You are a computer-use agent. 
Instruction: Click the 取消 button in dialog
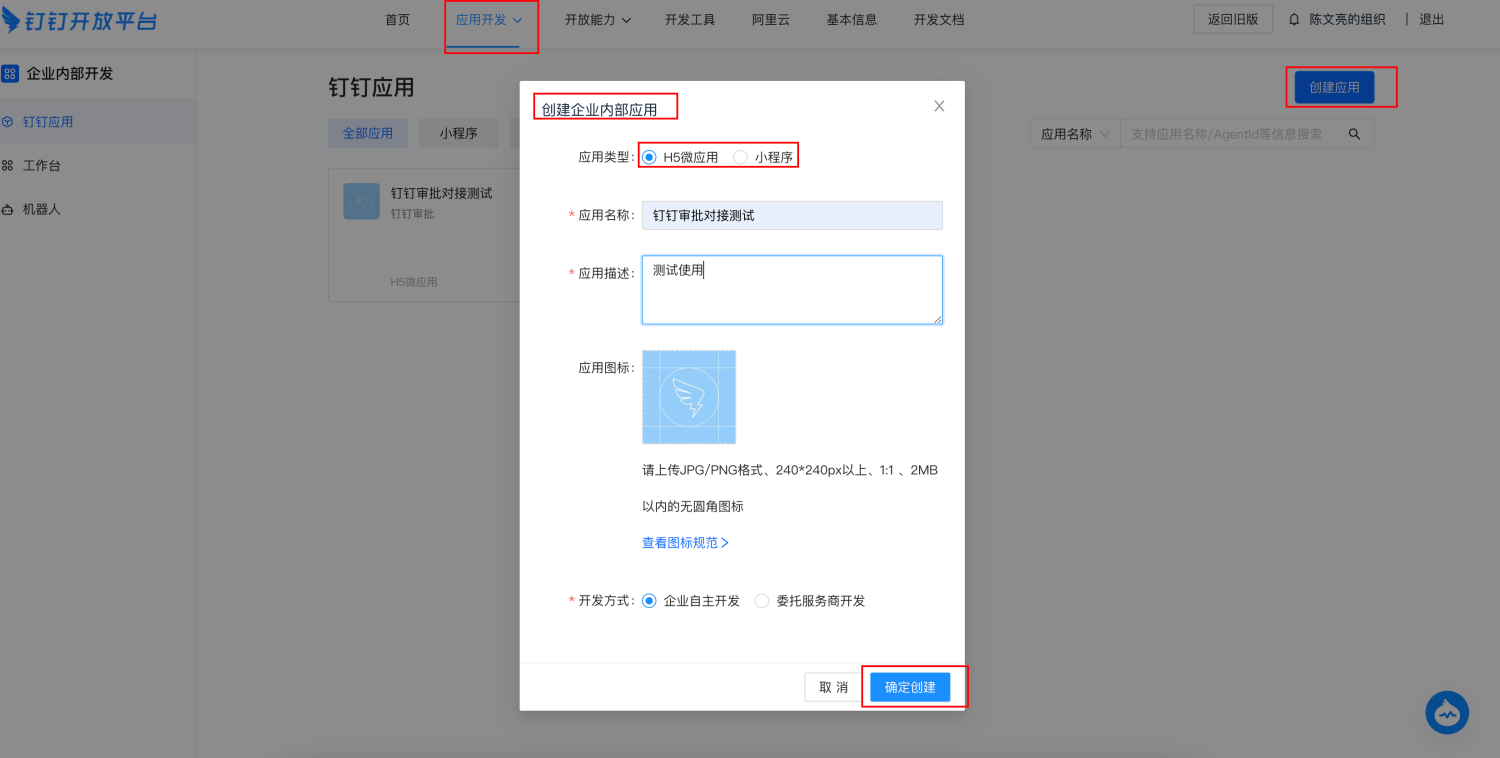(833, 687)
